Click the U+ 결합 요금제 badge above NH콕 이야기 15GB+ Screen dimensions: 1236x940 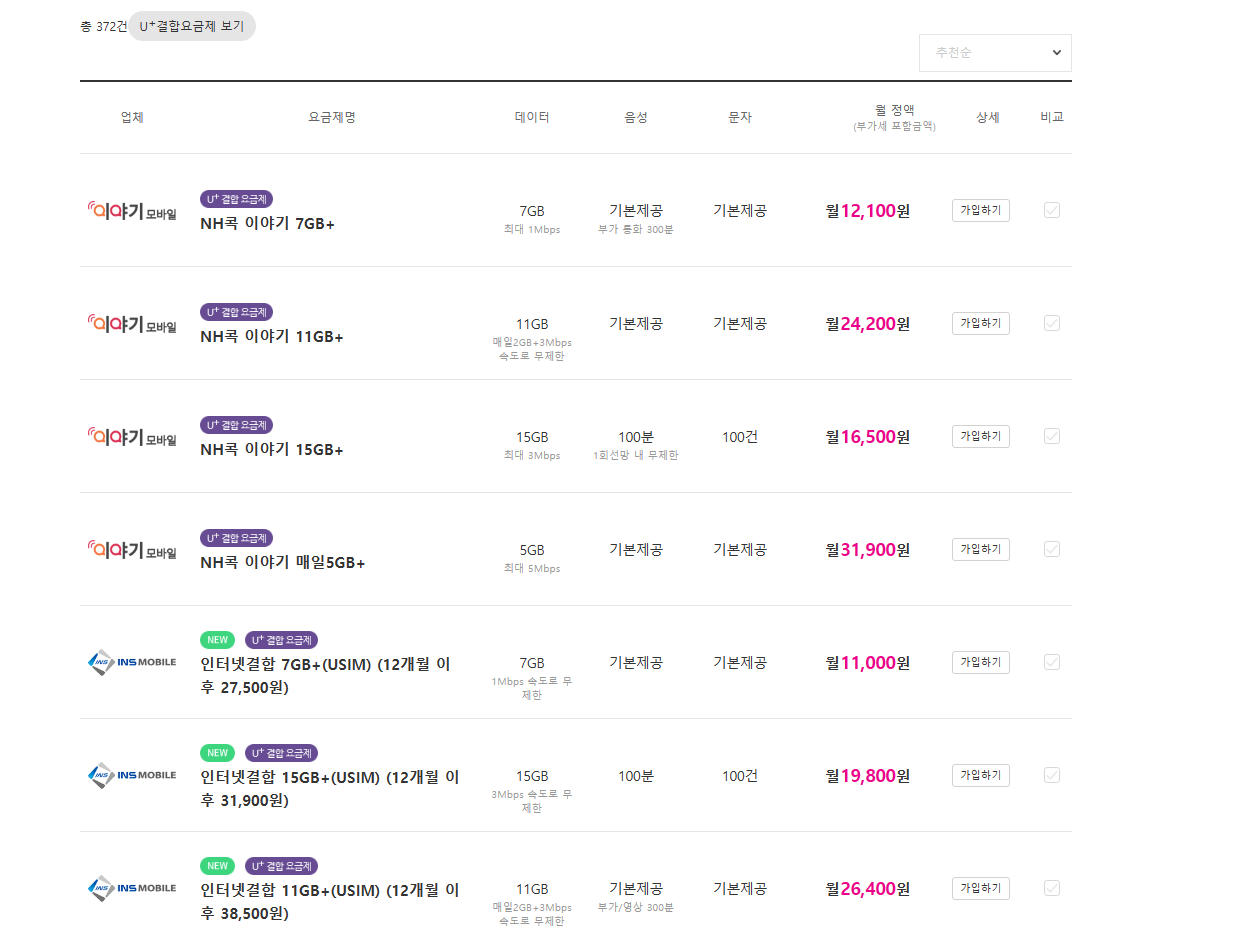coord(236,425)
